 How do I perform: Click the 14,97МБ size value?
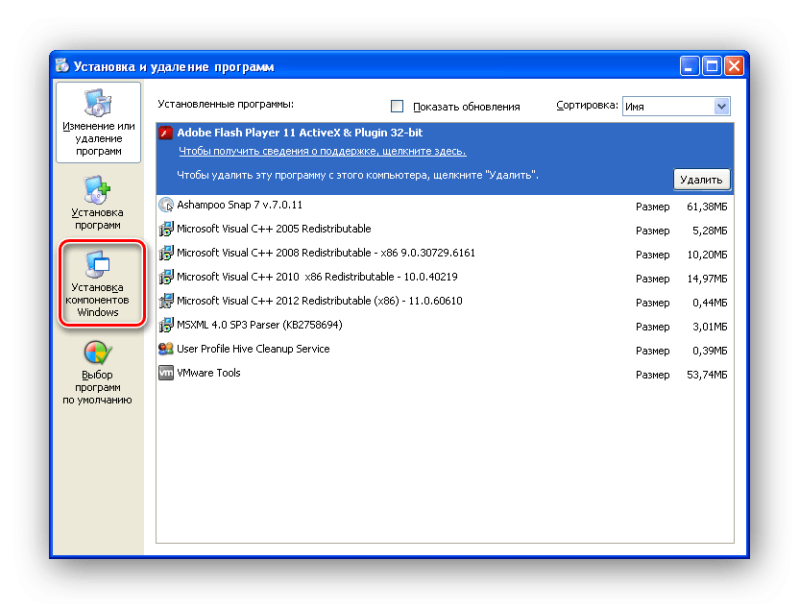[707, 278]
